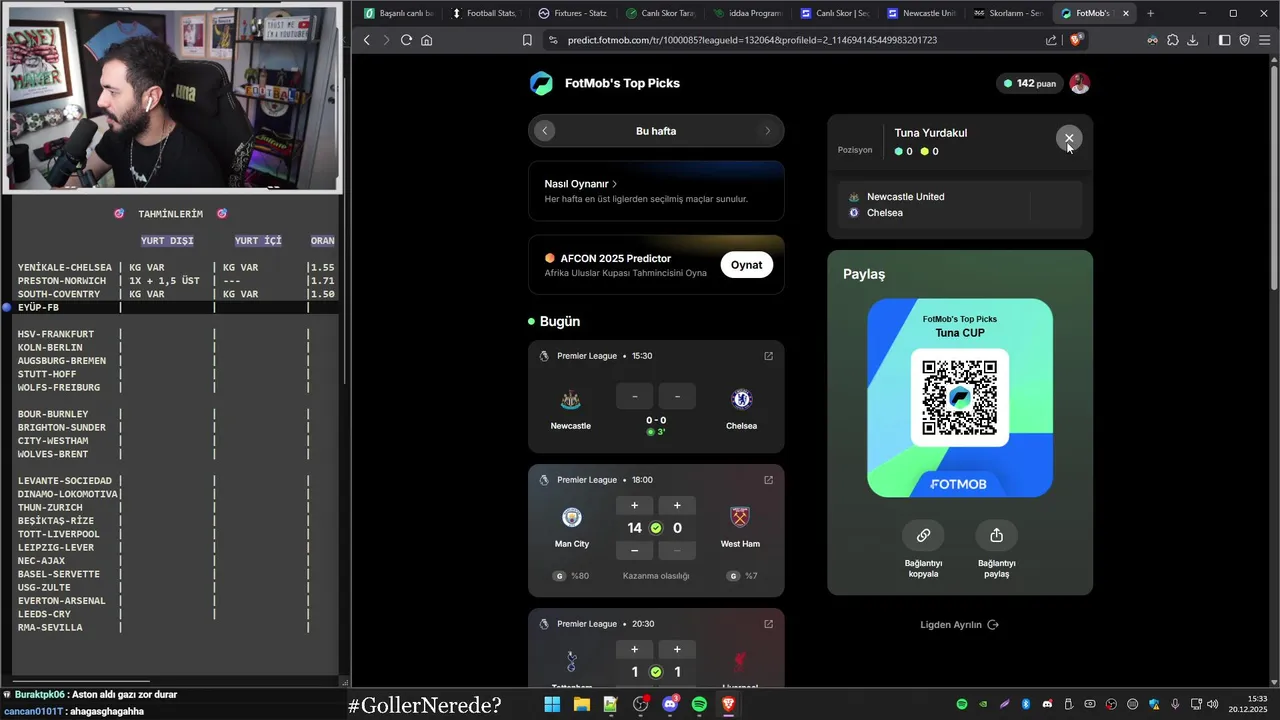
Task: Click the Kazanma olasılığı label
Action: 655,576
